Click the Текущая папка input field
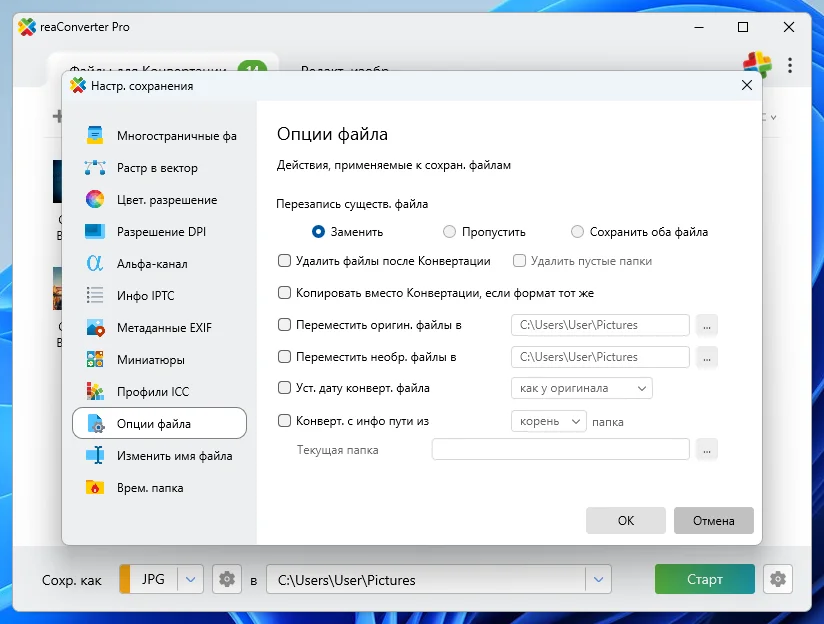 coord(560,450)
